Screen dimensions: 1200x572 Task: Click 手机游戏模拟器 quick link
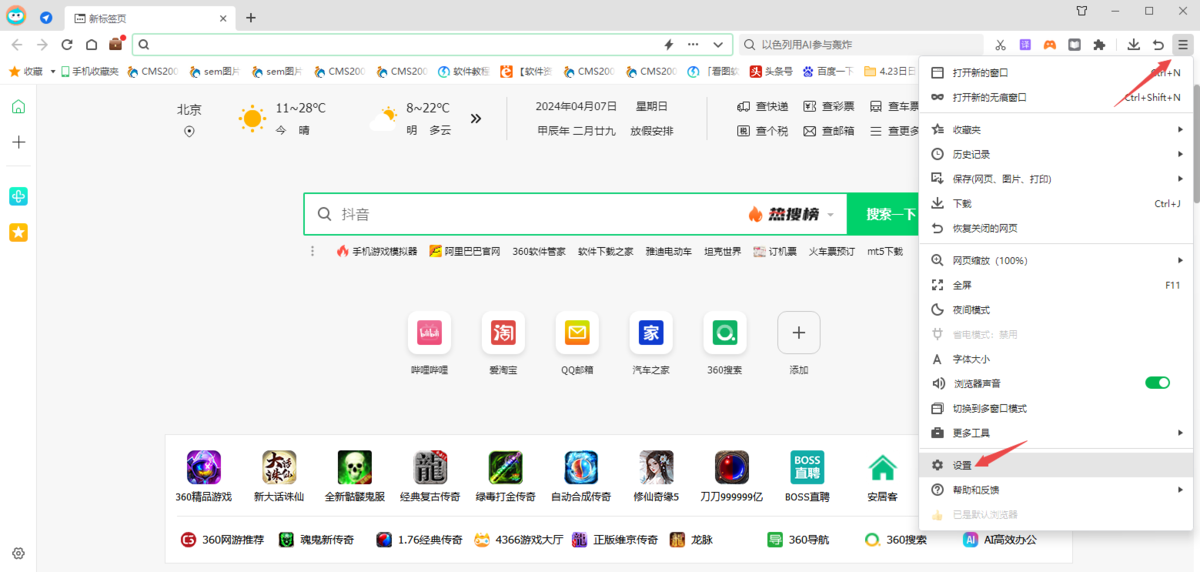[x=377, y=251]
